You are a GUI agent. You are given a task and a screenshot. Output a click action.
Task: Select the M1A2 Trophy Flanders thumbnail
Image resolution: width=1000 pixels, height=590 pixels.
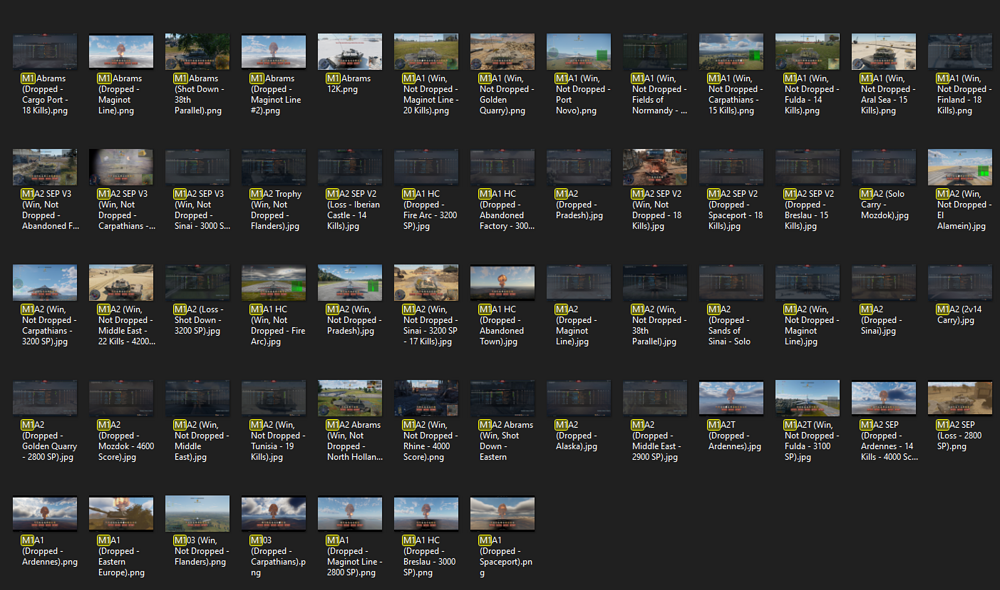pos(274,167)
